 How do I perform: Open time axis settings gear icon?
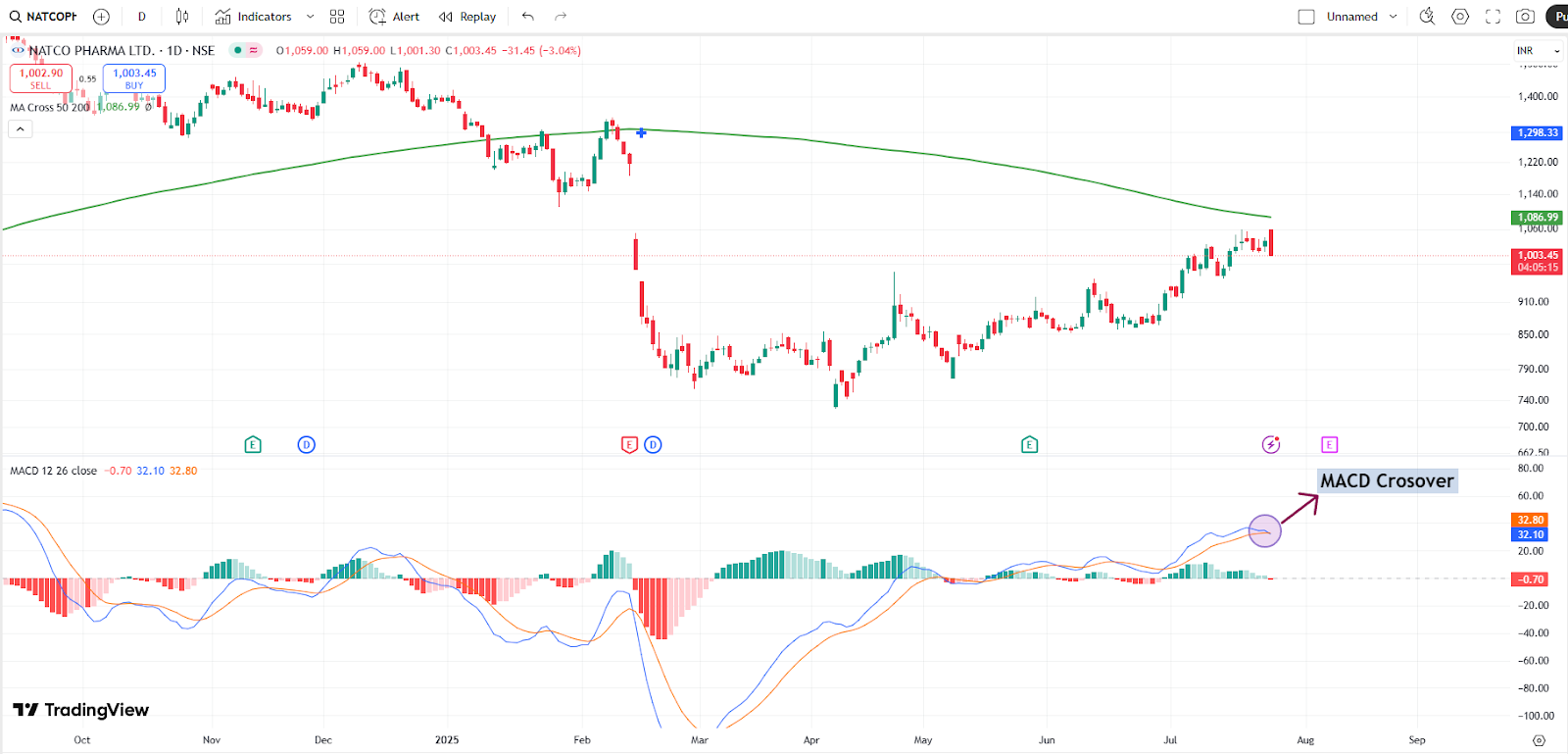click(1539, 740)
